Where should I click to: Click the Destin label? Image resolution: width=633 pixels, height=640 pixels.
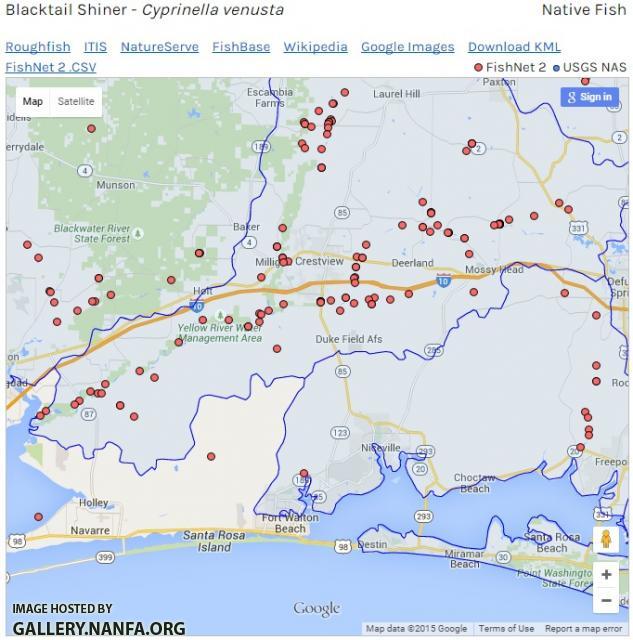coord(372,544)
